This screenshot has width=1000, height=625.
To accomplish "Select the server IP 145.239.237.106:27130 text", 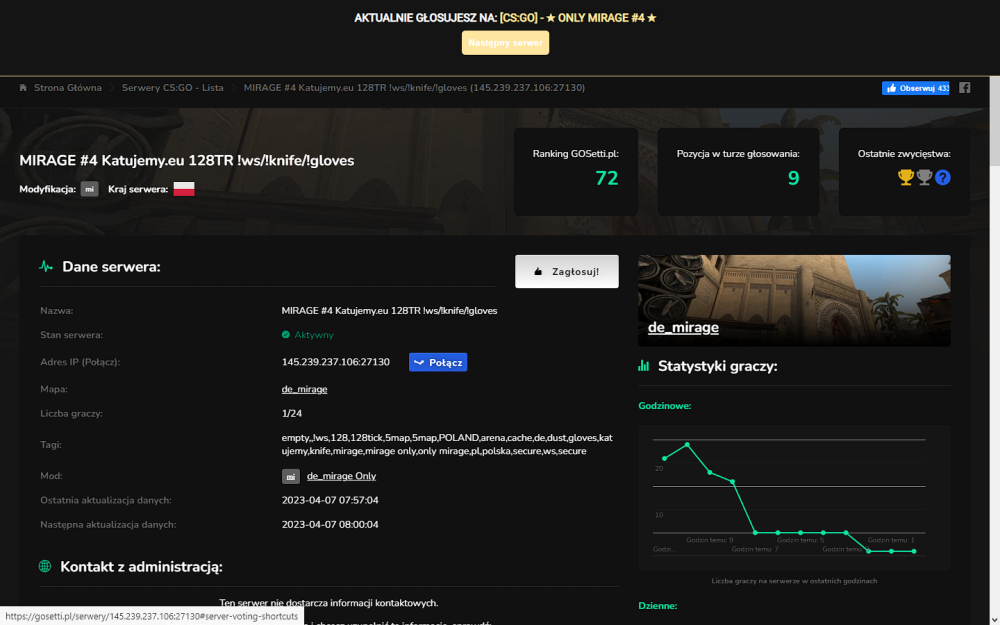I will click(335, 362).
